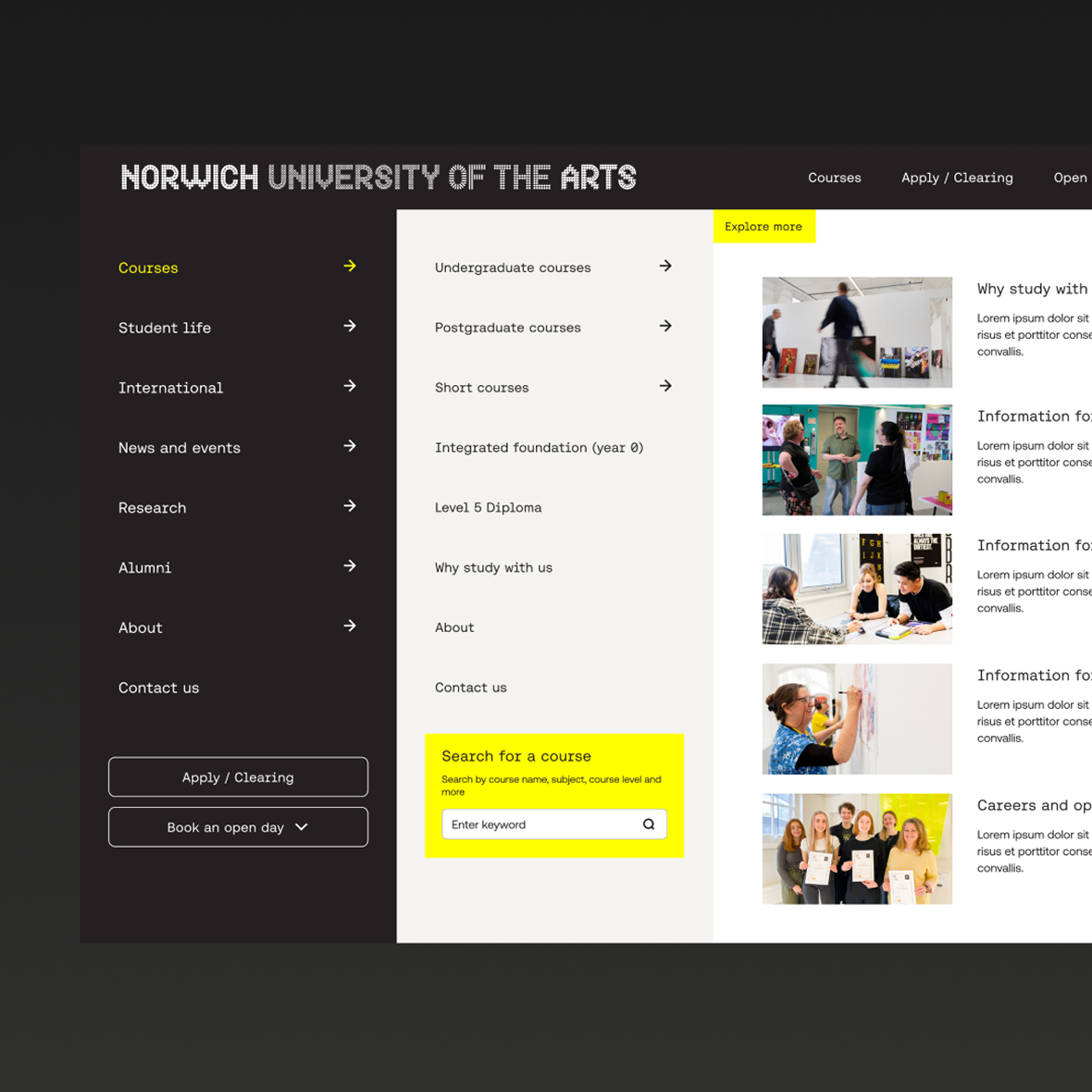Click thumbnail of group holding certificates
Viewport: 1092px width, 1092px height.
[x=857, y=849]
